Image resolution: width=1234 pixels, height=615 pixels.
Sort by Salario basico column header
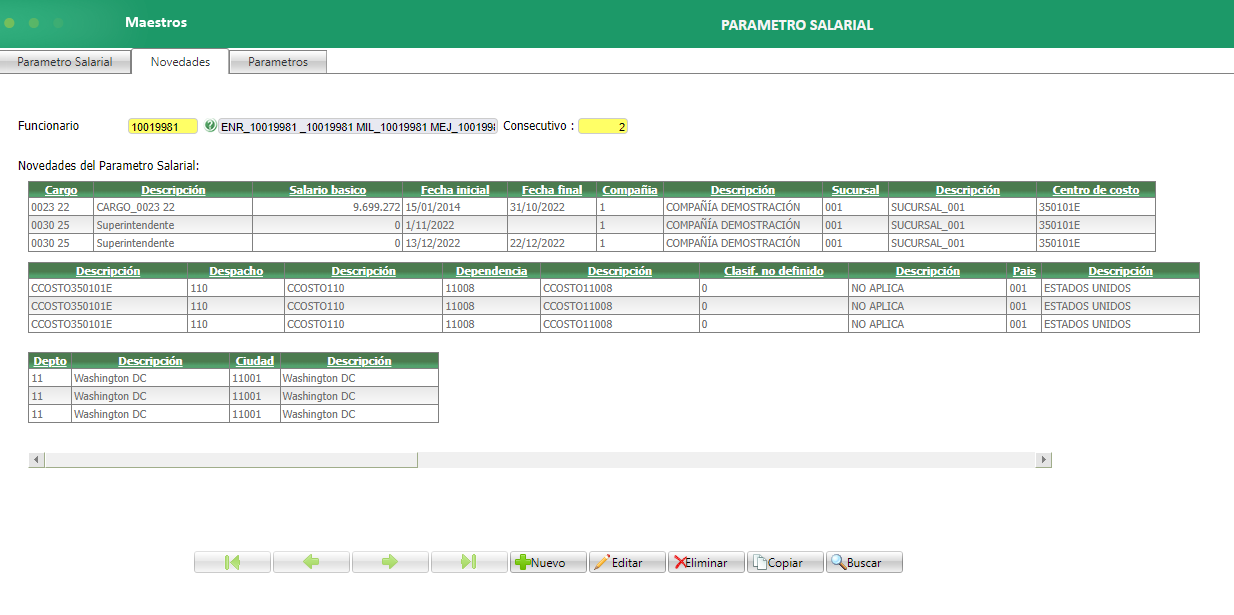coord(328,190)
